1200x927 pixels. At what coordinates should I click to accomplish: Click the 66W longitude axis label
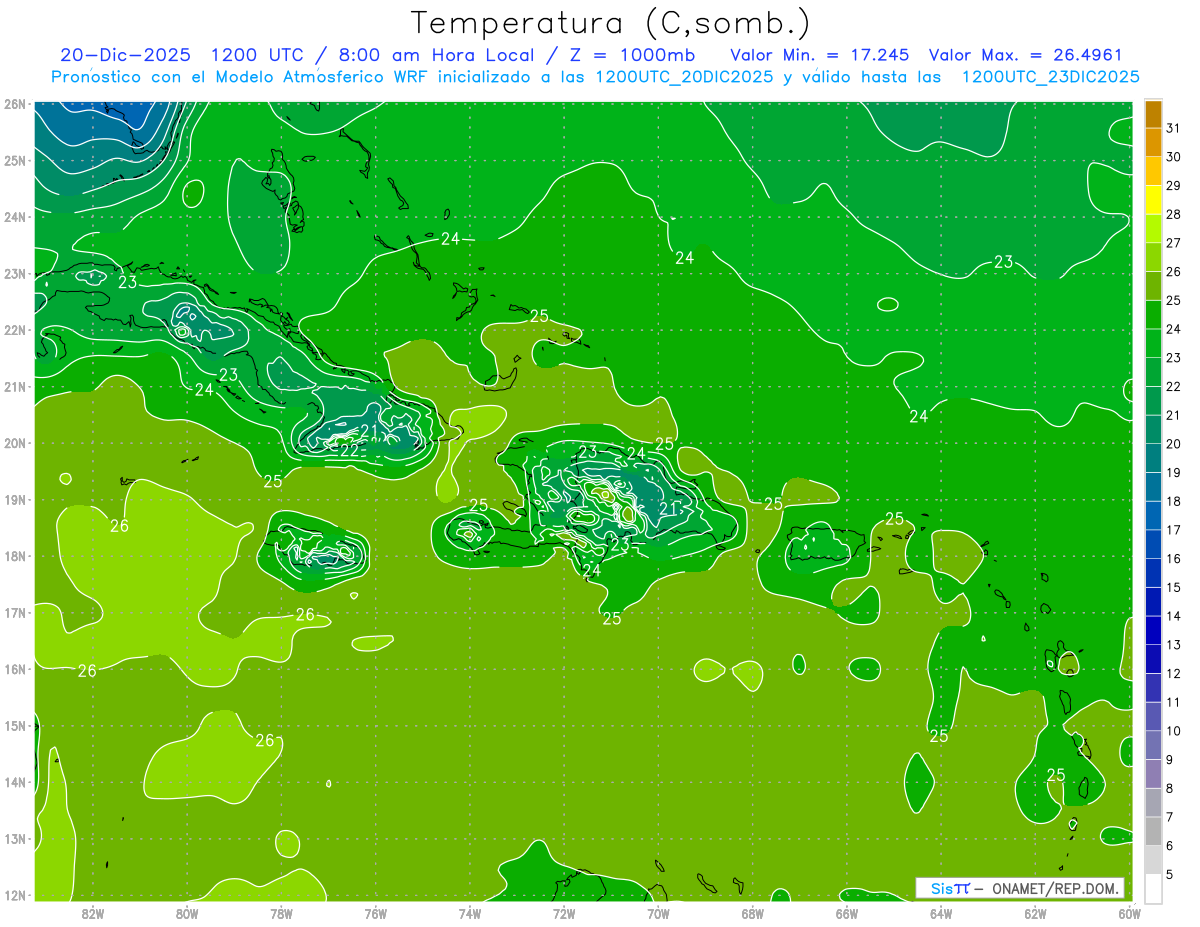click(846, 913)
